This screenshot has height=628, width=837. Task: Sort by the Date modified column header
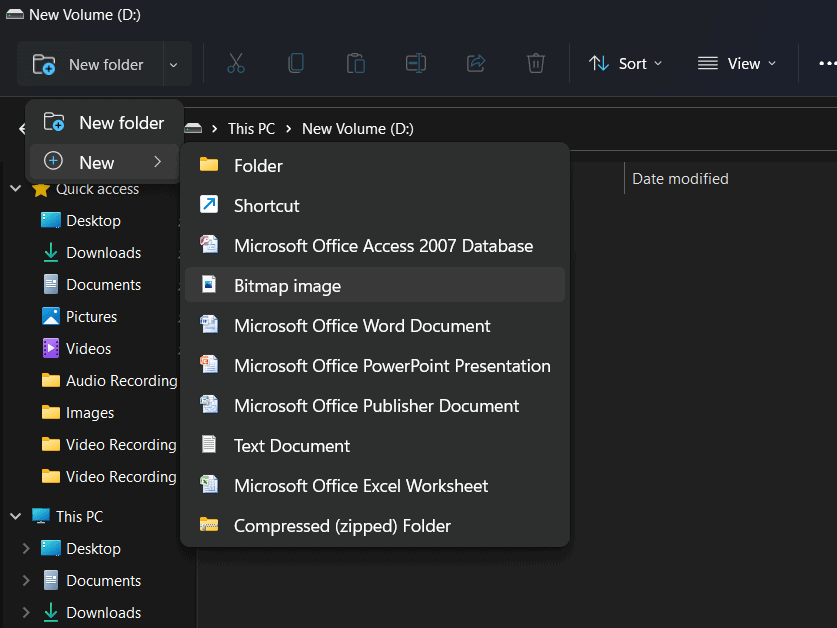[x=680, y=178]
